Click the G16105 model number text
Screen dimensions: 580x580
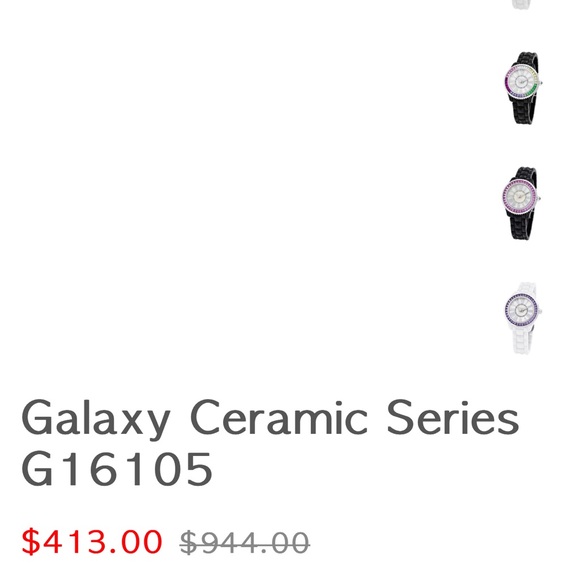tap(117, 468)
